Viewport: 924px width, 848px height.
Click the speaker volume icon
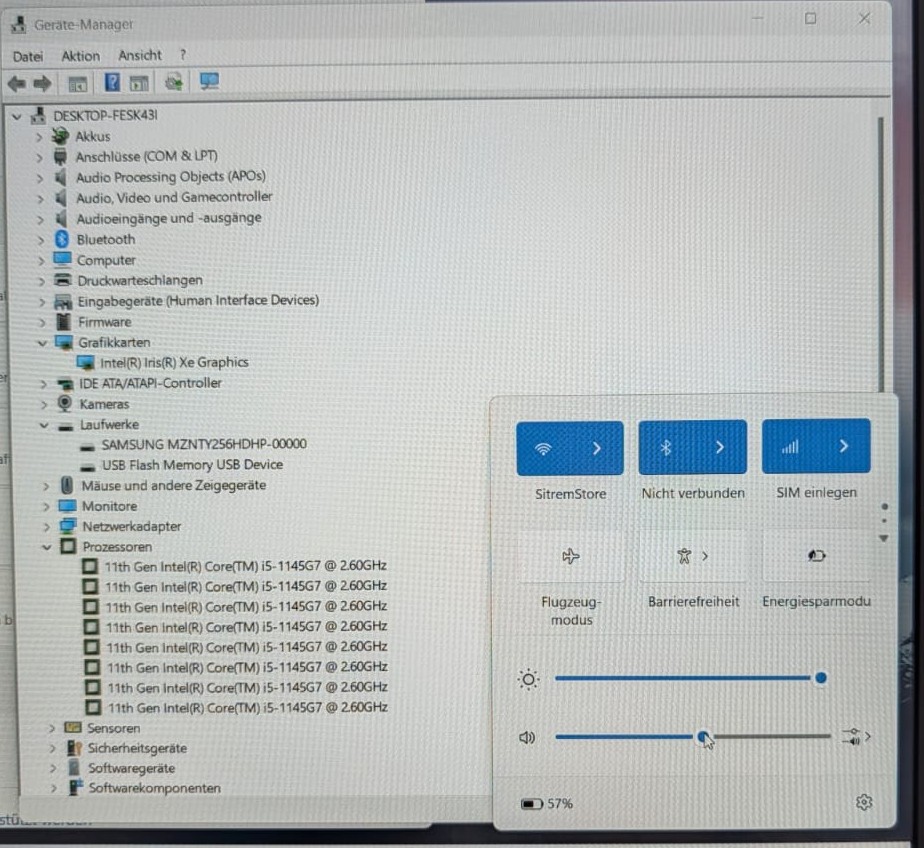pos(527,737)
